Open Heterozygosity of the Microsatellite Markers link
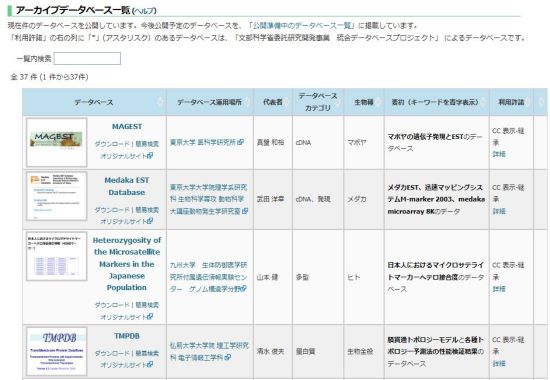550x380 pixels. [127, 264]
